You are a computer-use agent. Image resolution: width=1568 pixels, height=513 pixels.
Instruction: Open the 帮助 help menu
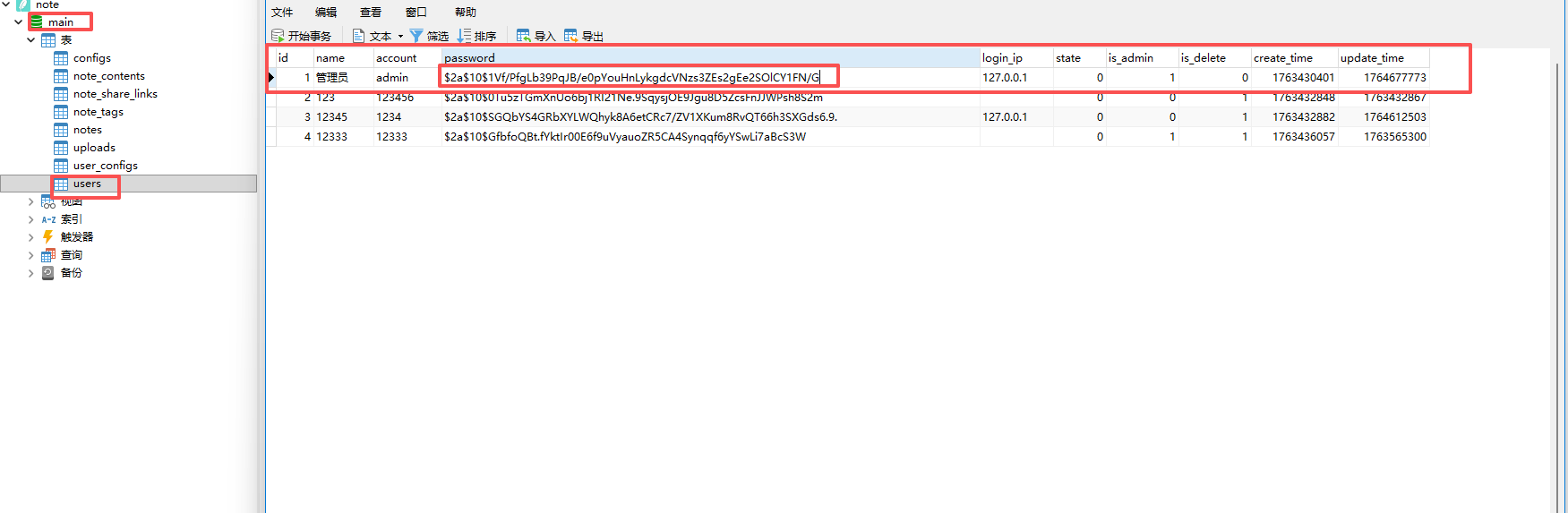(466, 13)
